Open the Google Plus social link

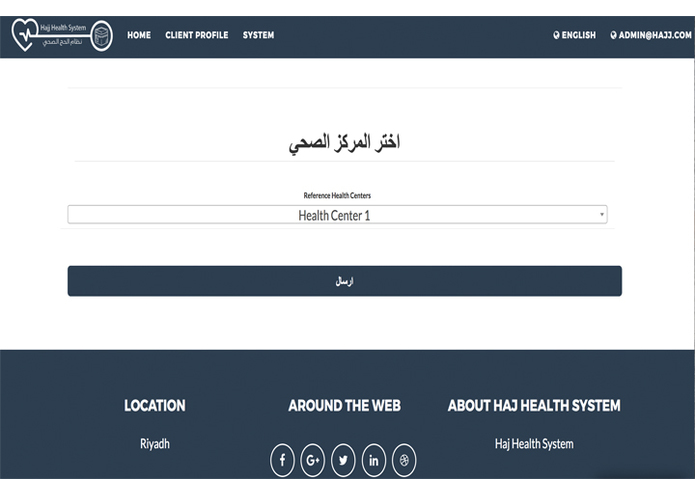point(312,460)
